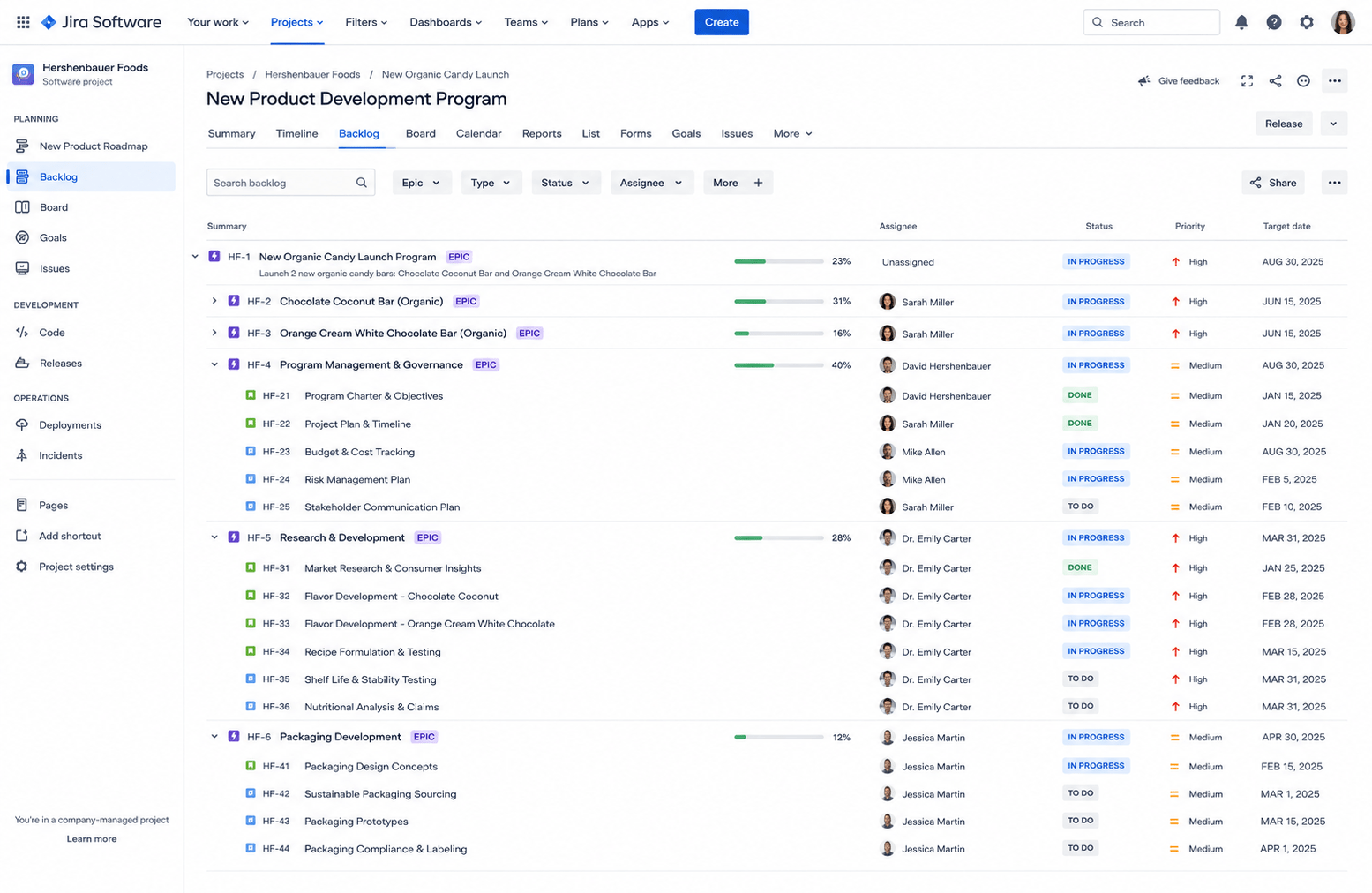
Task: Open Code in the sidebar
Action: [91, 333]
